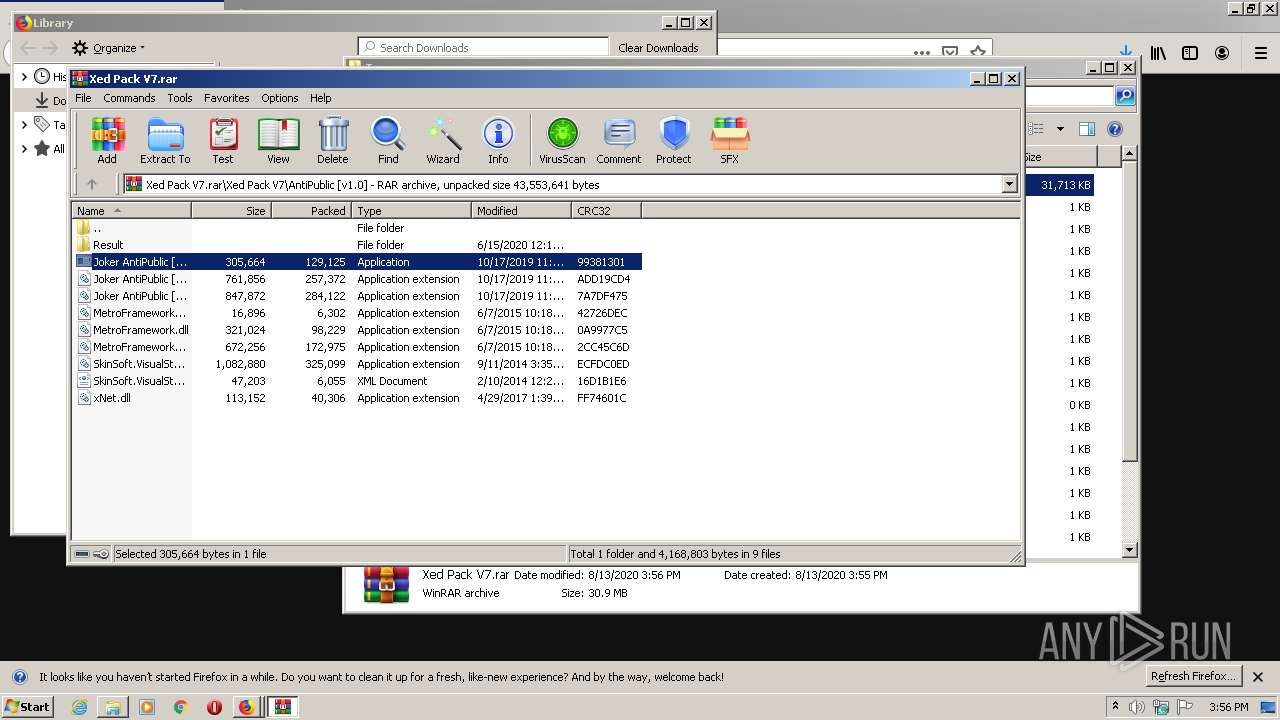The image size is (1280, 720).
Task: Click the Explorer scrollbar up arrow
Action: pyautogui.click(x=1129, y=154)
